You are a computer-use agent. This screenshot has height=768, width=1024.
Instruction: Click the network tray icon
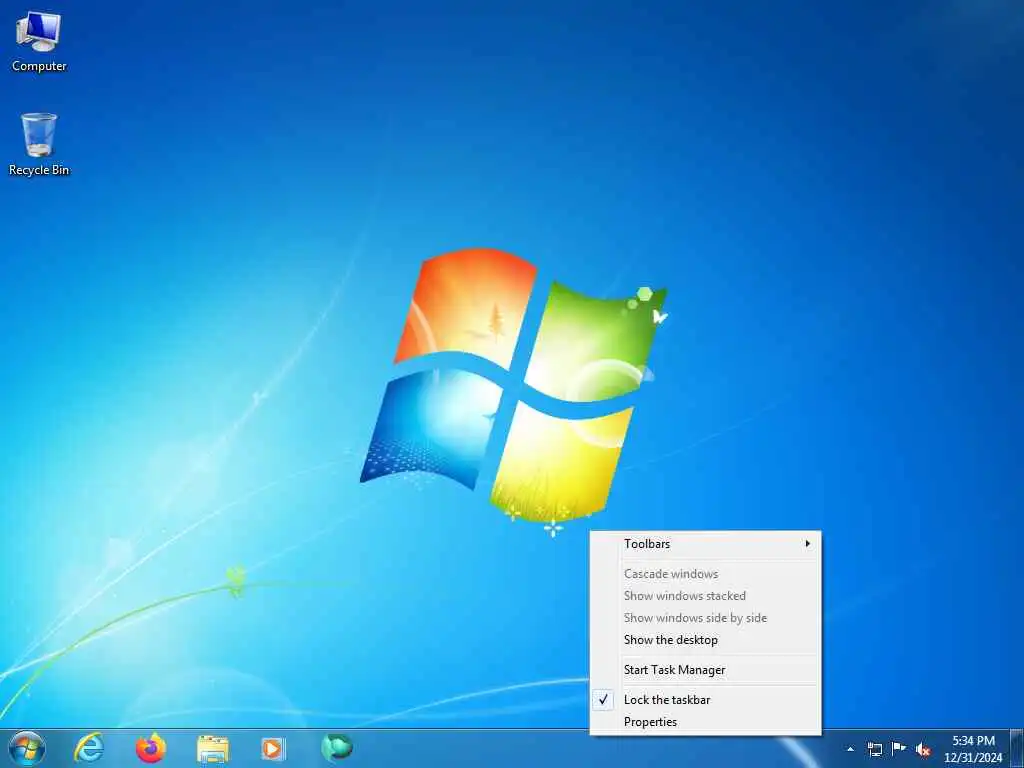pyautogui.click(x=874, y=749)
